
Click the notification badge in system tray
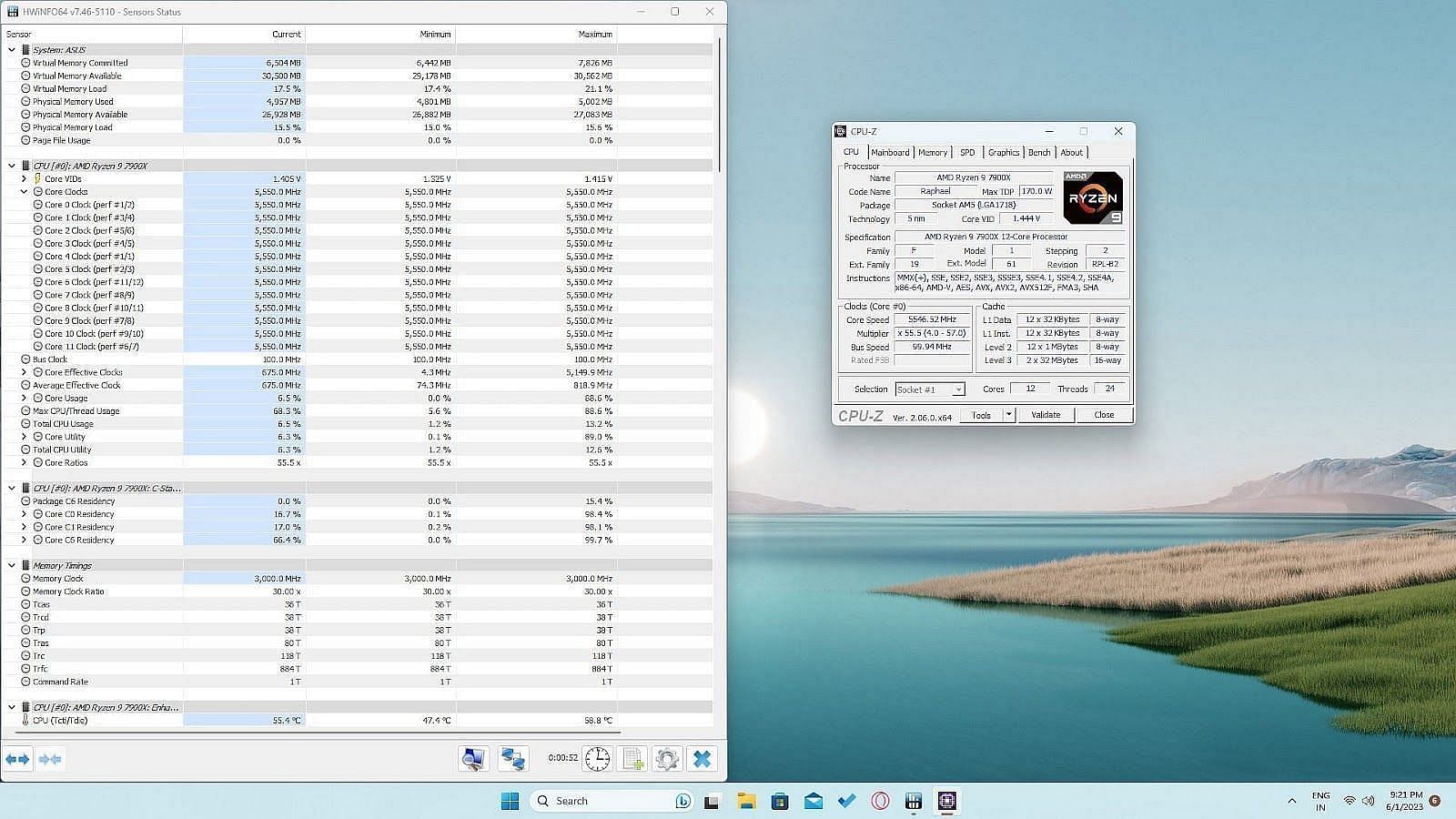(1435, 801)
